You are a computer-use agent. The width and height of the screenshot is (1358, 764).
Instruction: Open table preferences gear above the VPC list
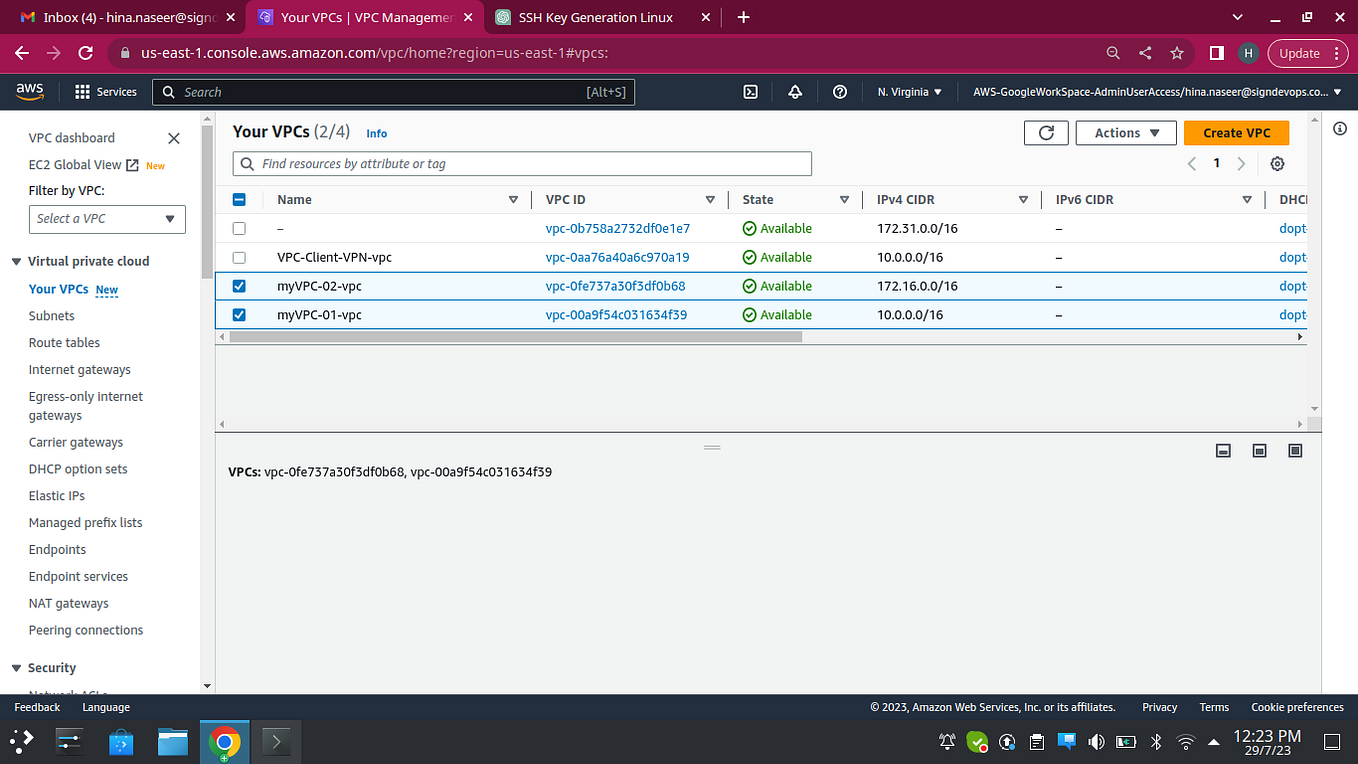point(1277,163)
